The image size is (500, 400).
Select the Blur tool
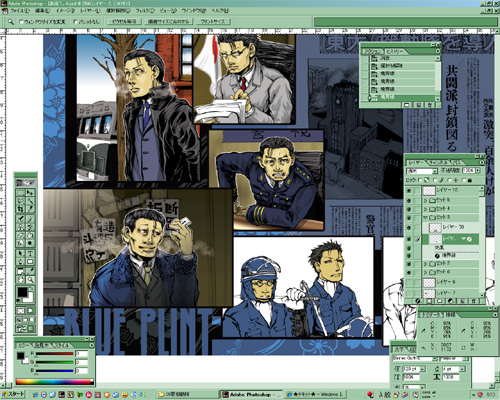tap(21, 243)
